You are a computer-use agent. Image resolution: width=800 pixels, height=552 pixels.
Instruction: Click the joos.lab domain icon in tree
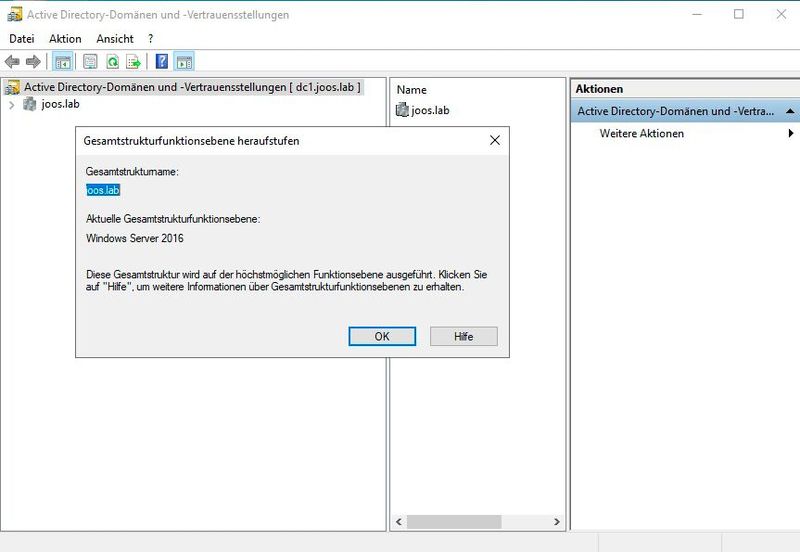[30, 104]
